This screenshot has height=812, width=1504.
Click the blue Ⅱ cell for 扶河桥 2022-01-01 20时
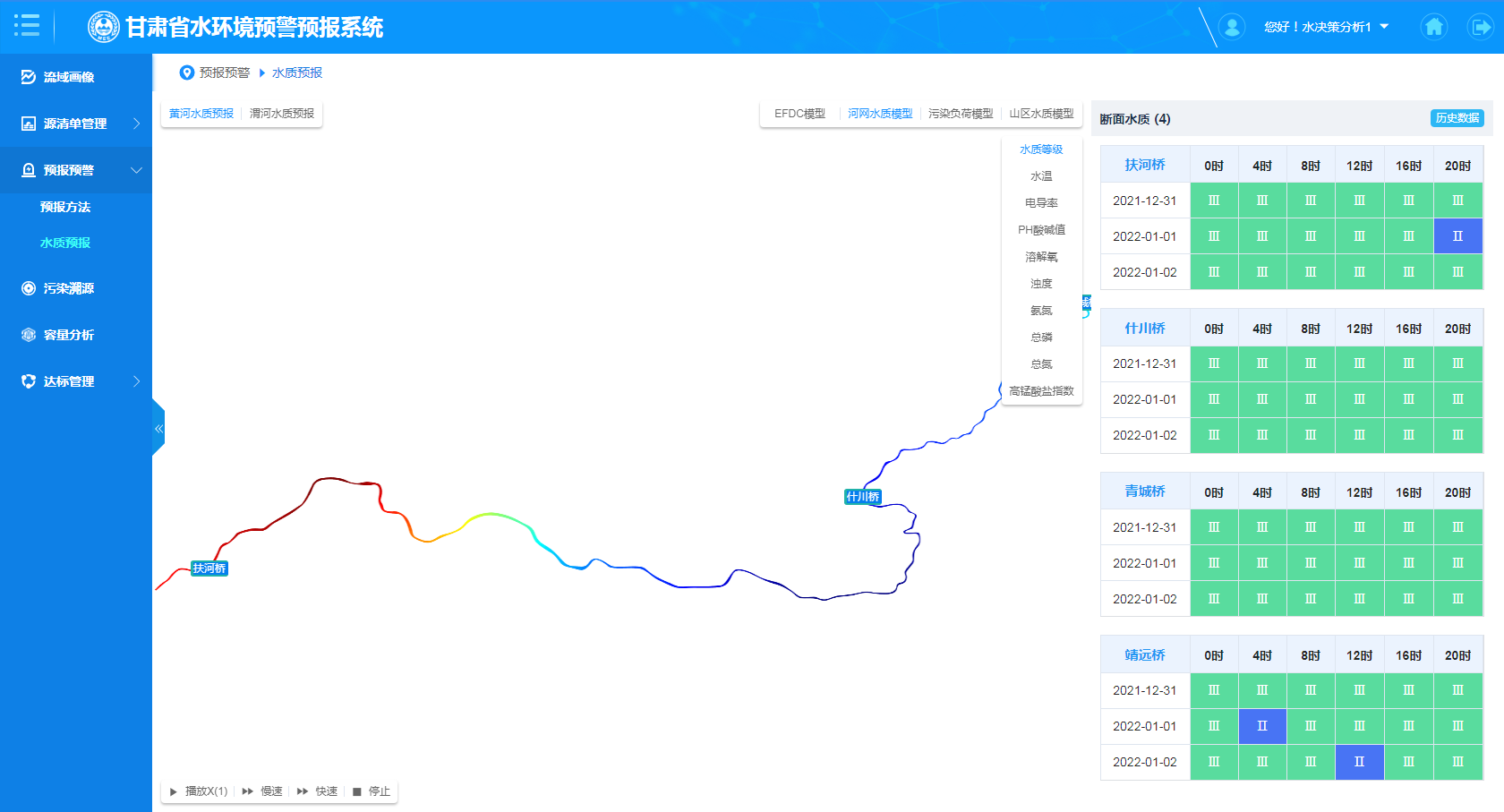[1457, 236]
